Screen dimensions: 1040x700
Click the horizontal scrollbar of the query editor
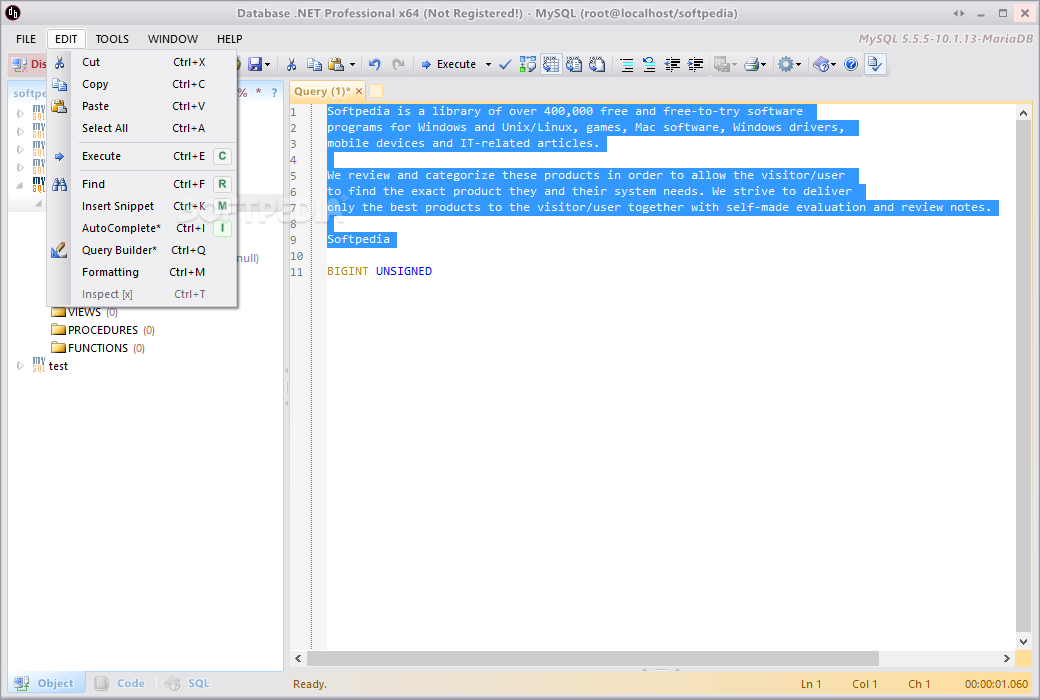pos(590,658)
